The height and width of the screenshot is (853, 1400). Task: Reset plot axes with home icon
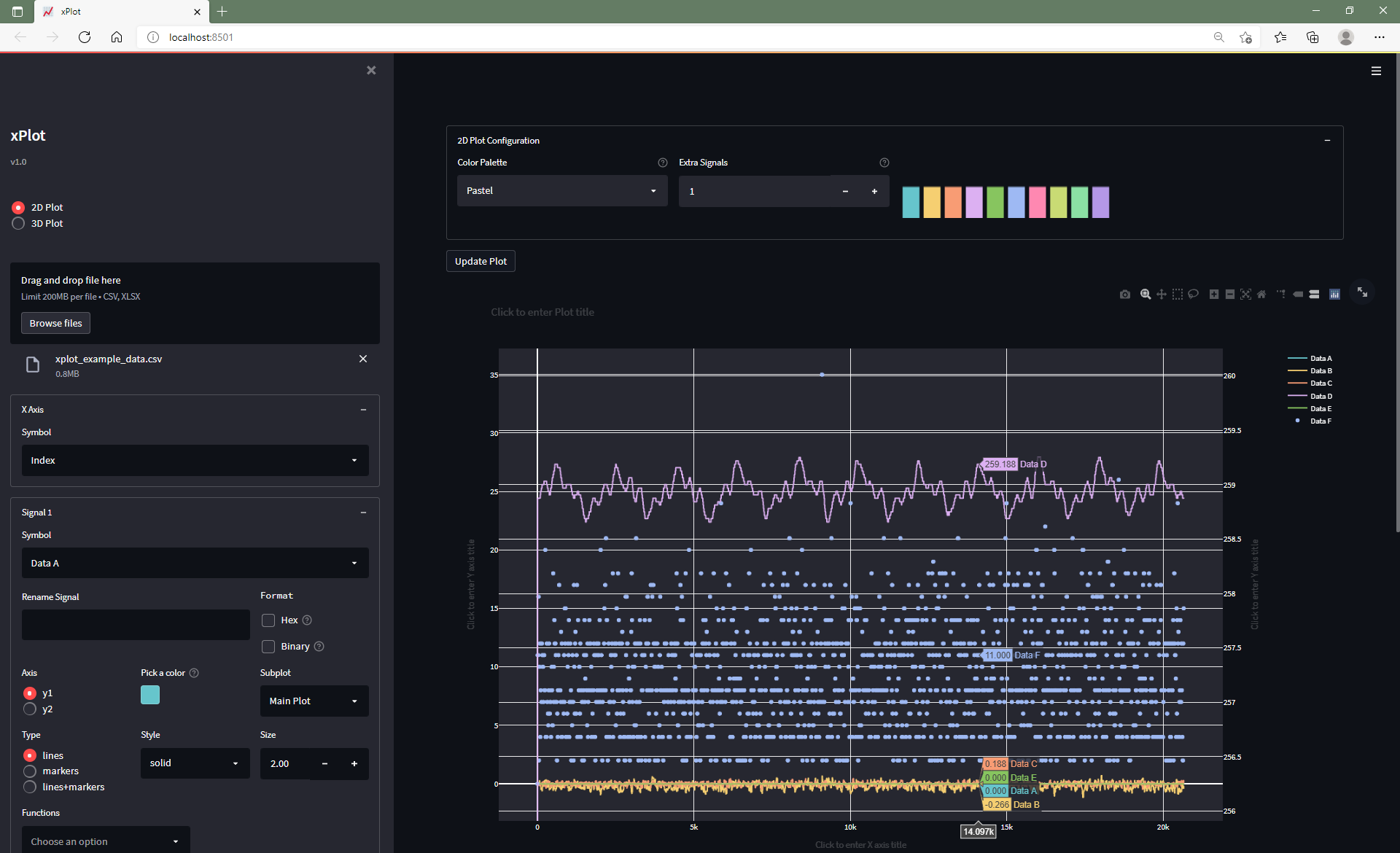pyautogui.click(x=1261, y=294)
